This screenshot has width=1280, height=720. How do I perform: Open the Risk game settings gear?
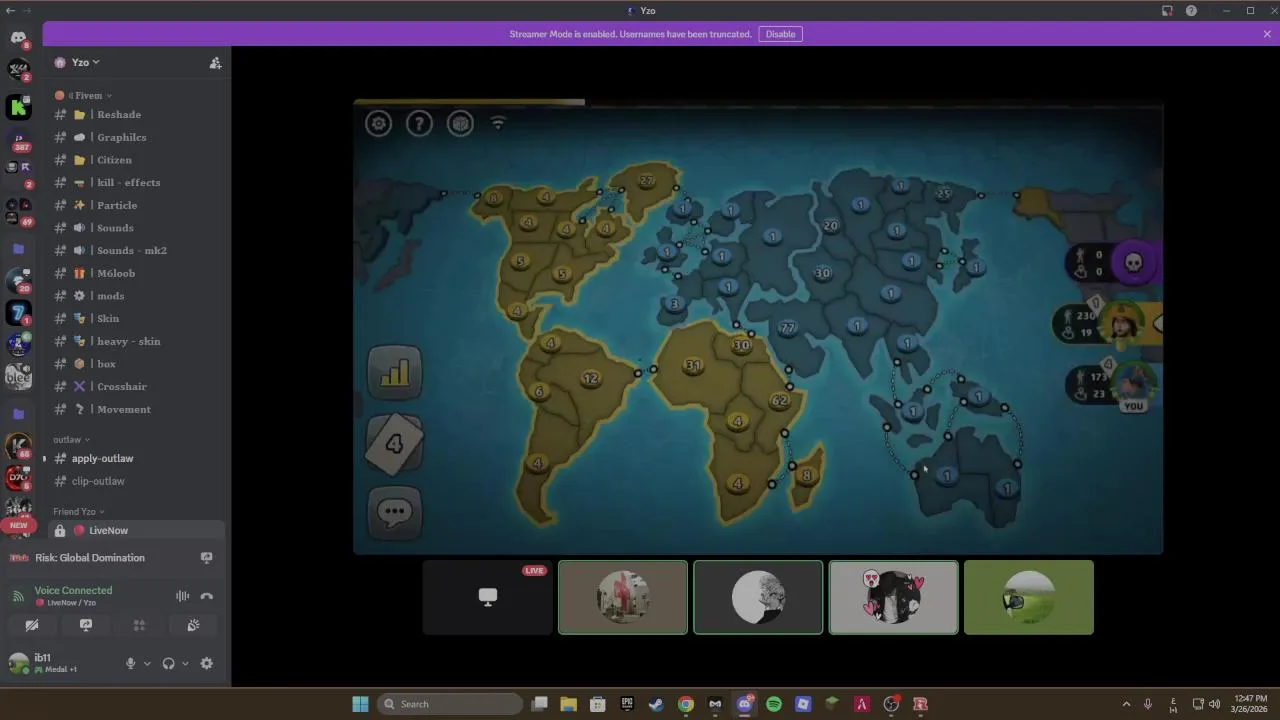378,123
